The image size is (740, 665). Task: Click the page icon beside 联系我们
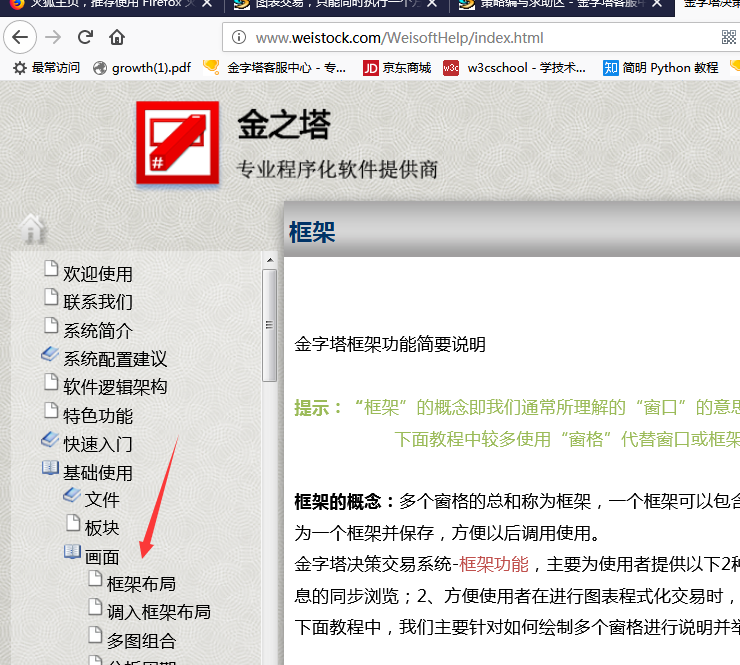(51, 296)
